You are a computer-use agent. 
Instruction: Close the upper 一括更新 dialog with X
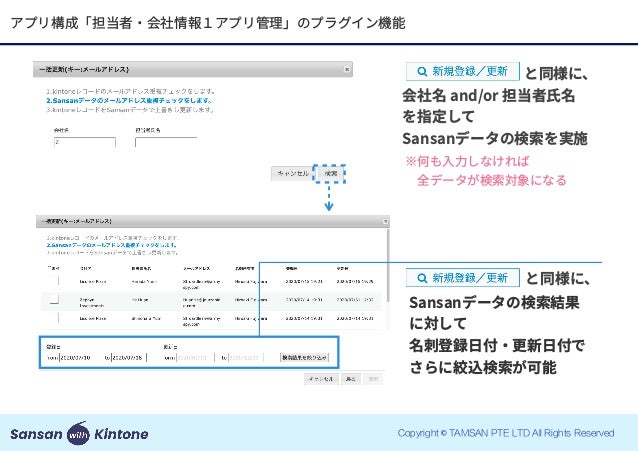[347, 70]
